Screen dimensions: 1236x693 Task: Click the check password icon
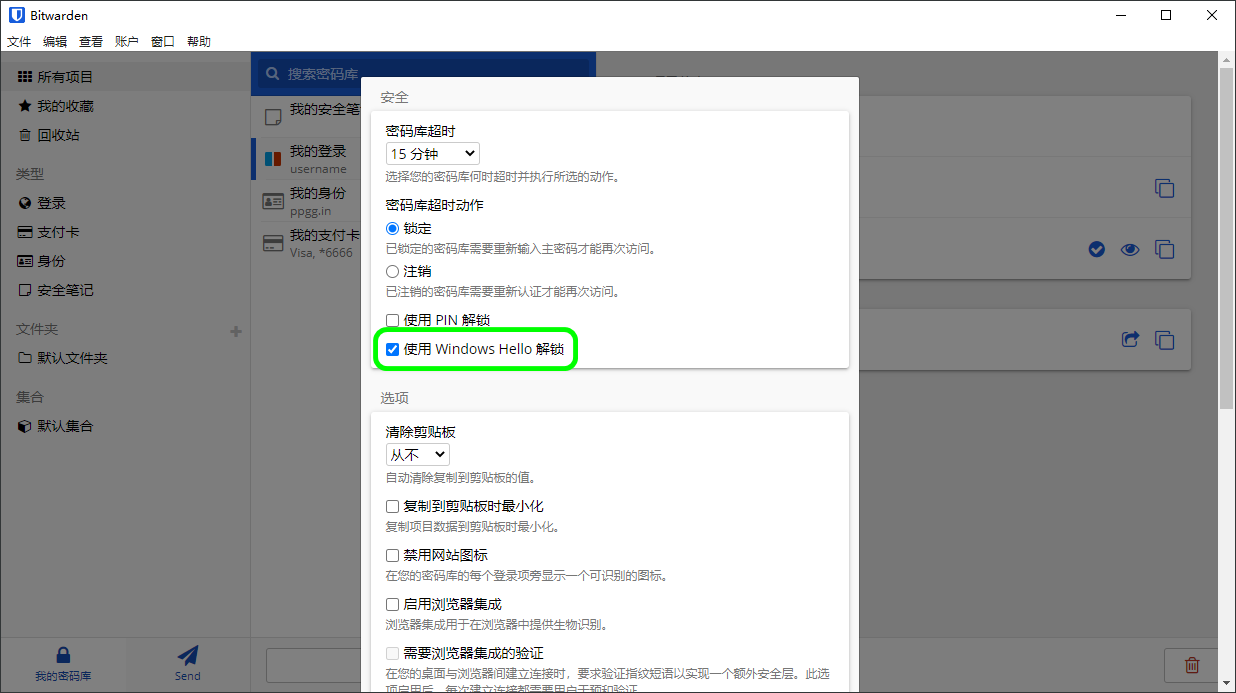click(x=1097, y=249)
